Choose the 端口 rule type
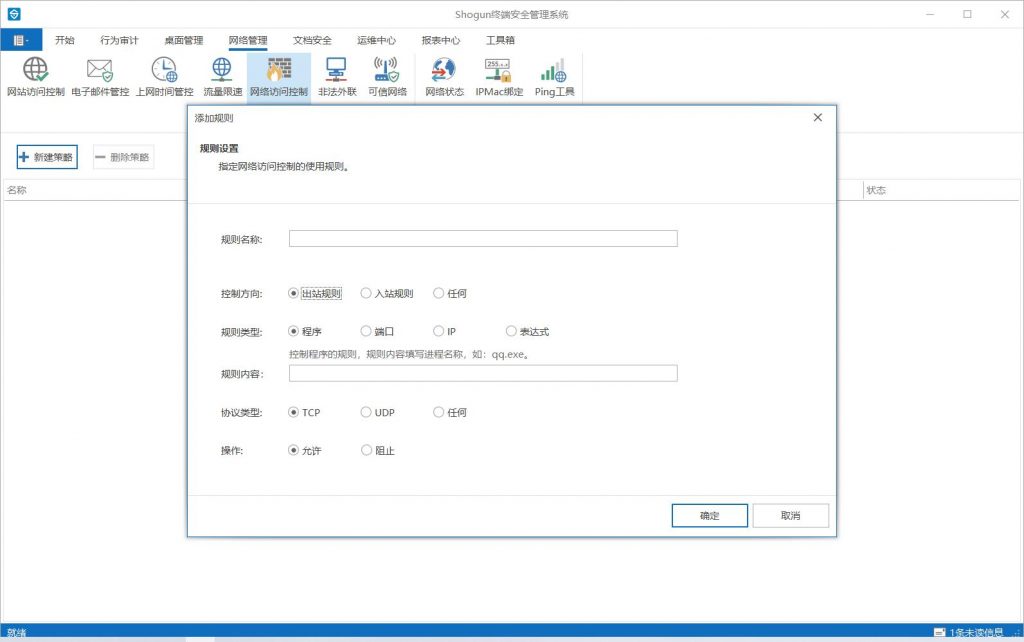 pos(366,331)
